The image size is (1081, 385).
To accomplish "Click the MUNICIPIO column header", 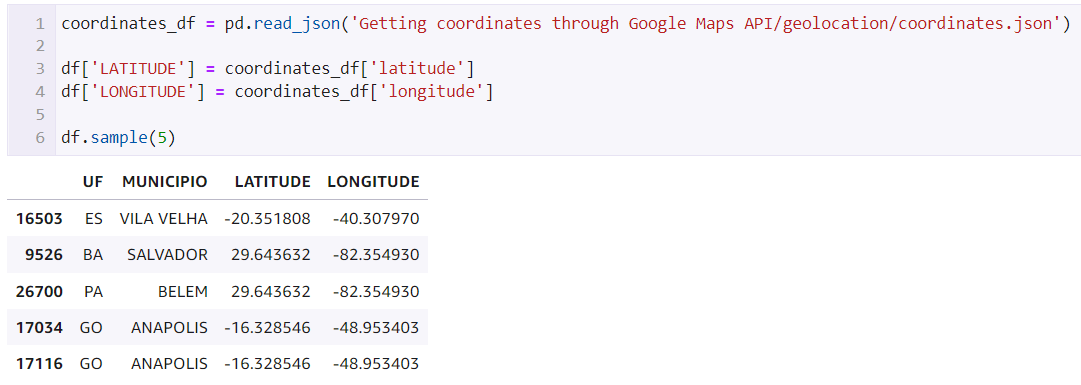I will pos(165,182).
